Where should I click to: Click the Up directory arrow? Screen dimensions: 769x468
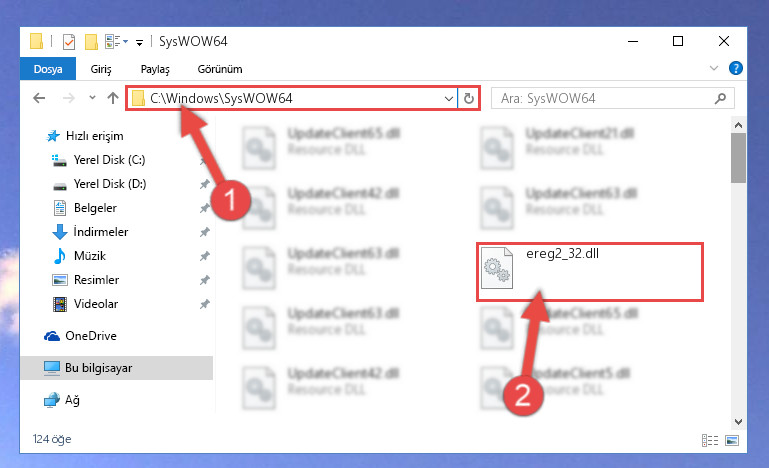click(113, 98)
